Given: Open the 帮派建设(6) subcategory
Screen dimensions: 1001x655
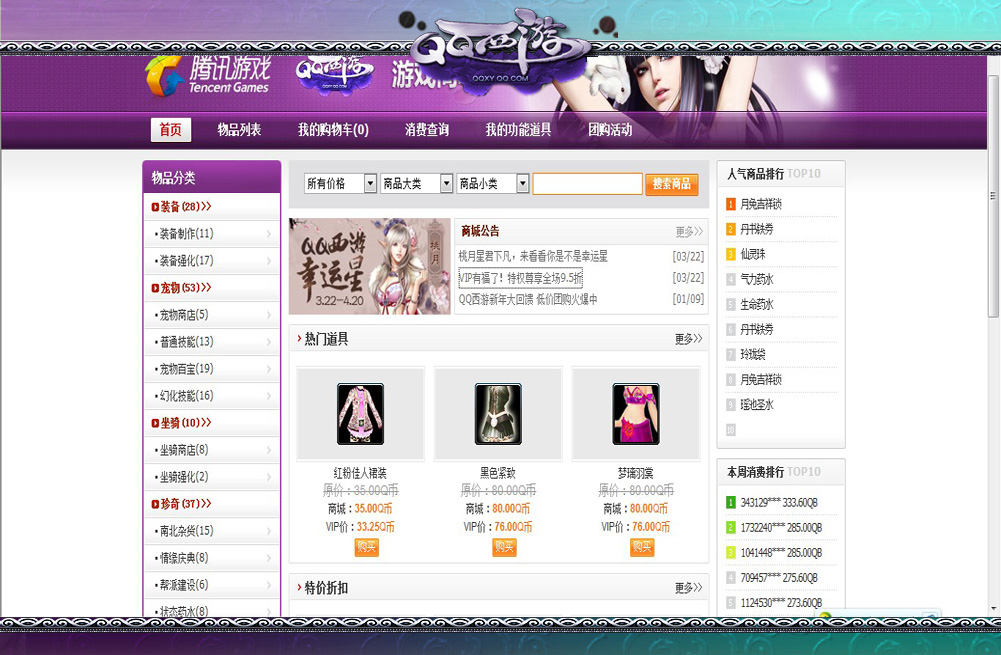Looking at the screenshot, I should (184, 585).
